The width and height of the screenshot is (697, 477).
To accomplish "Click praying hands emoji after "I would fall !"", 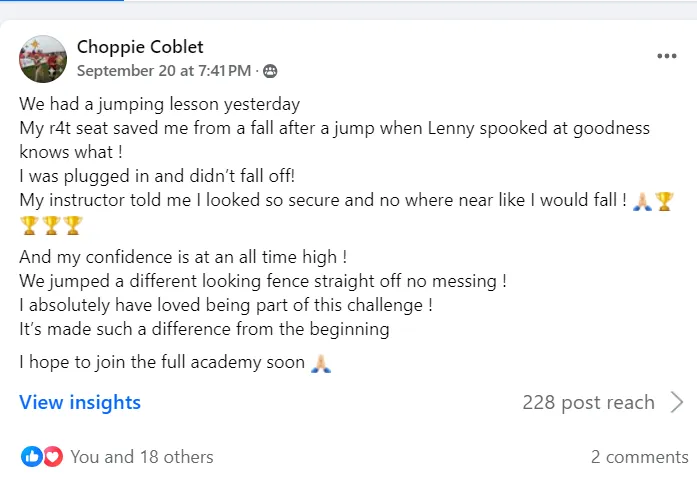I will click(x=644, y=200).
